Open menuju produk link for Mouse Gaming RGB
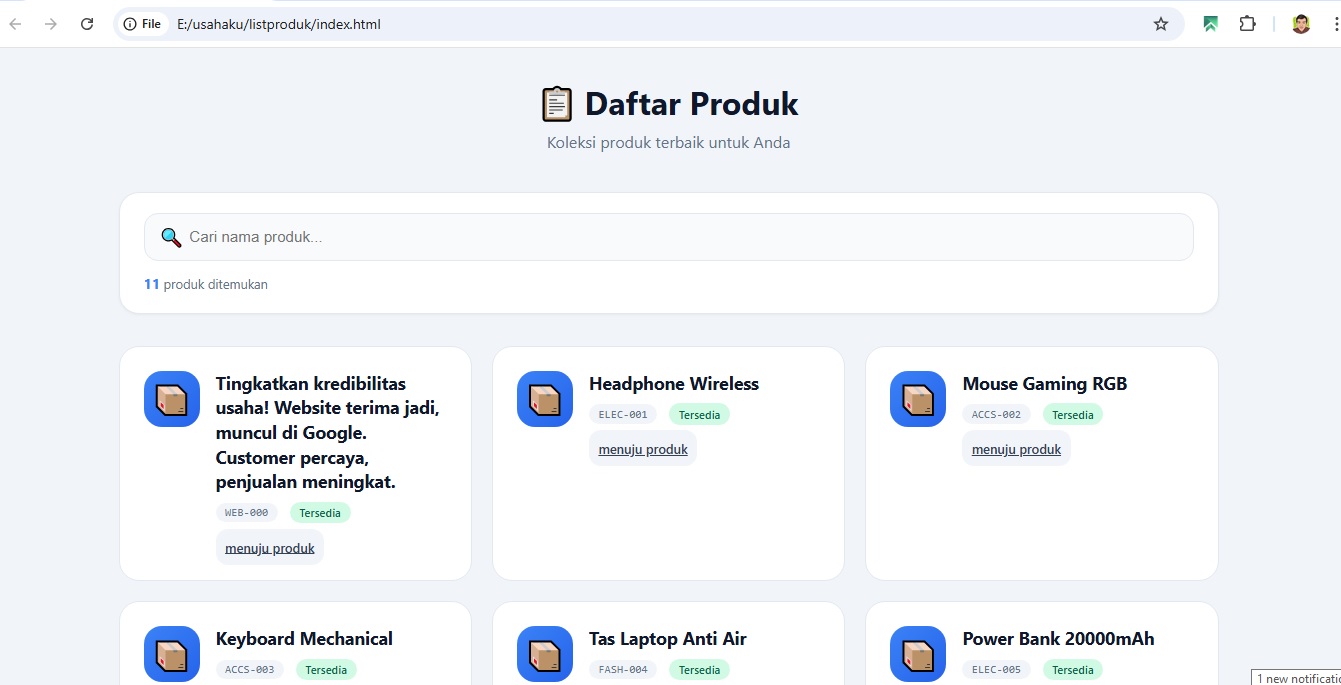The height and width of the screenshot is (685, 1341). click(1016, 449)
